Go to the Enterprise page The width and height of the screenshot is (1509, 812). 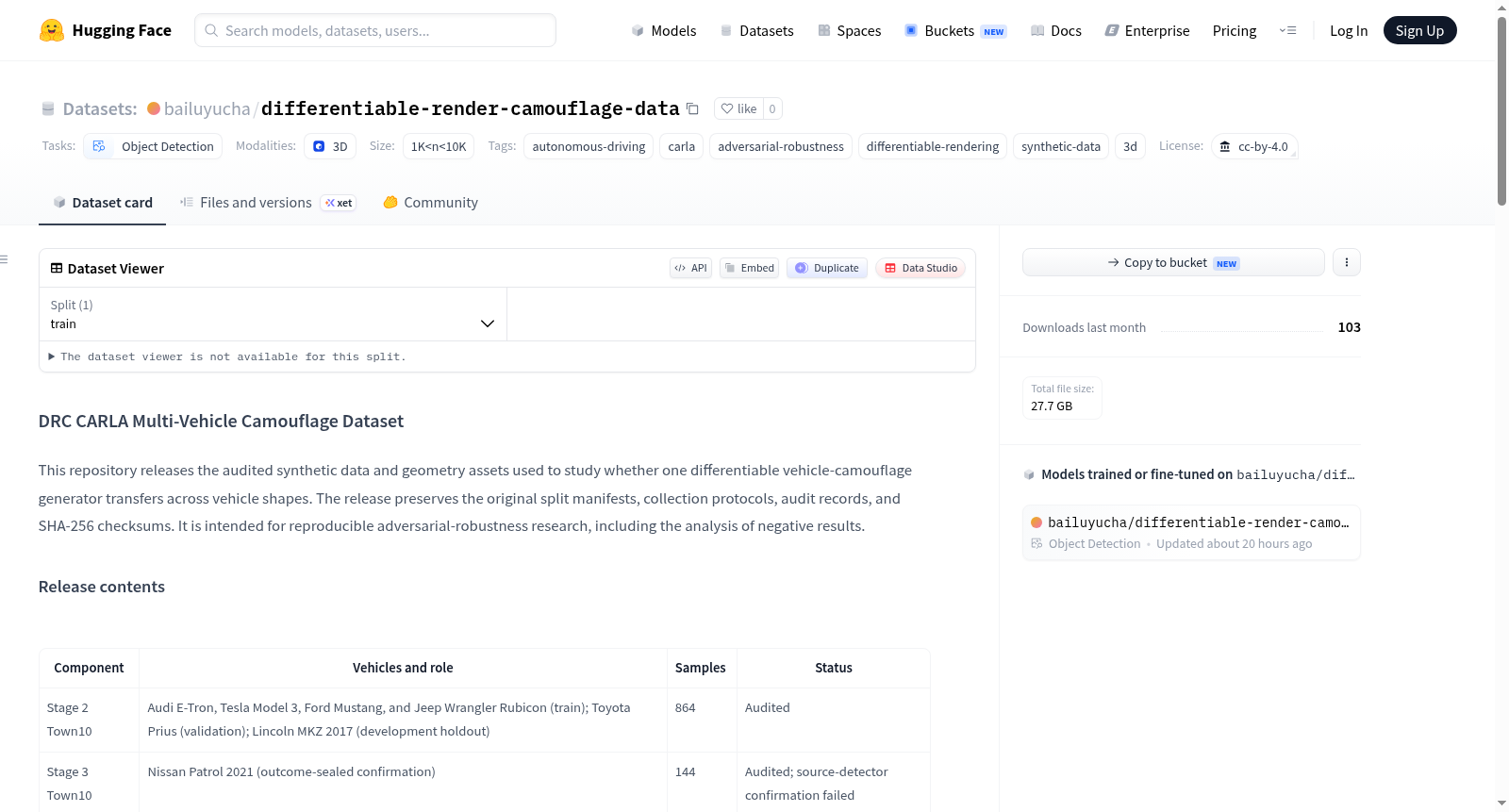pyautogui.click(x=1147, y=30)
